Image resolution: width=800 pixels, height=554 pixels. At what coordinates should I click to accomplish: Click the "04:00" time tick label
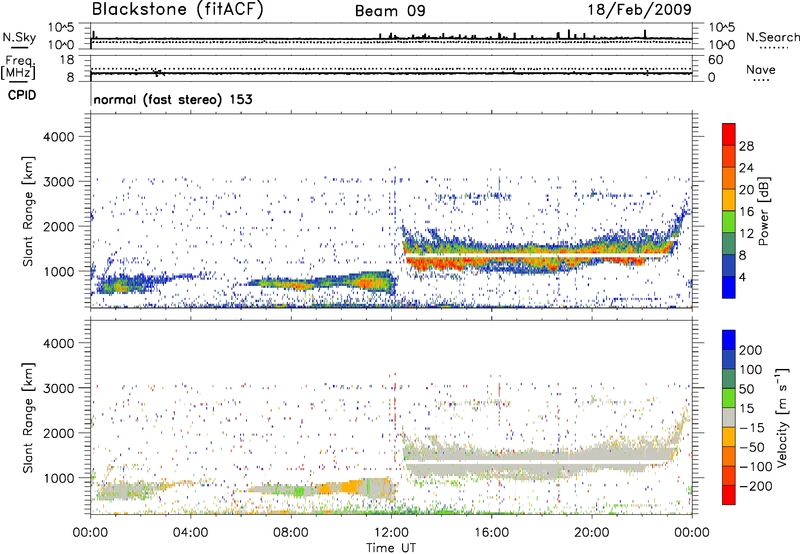pos(190,533)
